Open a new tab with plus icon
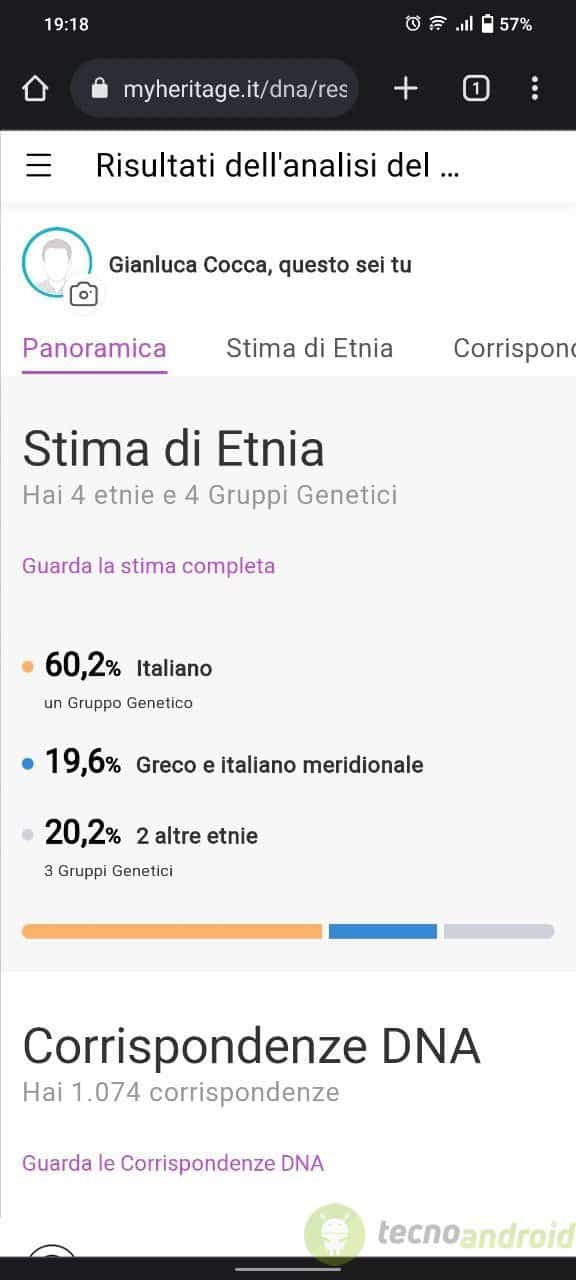Image resolution: width=576 pixels, height=1280 pixels. pyautogui.click(x=405, y=89)
